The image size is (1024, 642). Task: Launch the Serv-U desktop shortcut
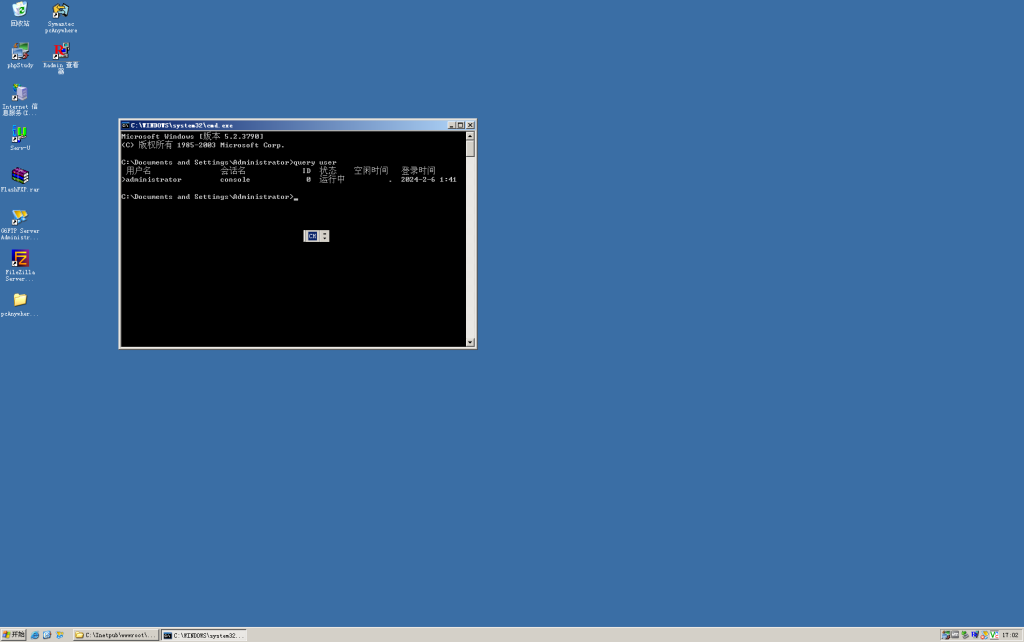[20, 134]
